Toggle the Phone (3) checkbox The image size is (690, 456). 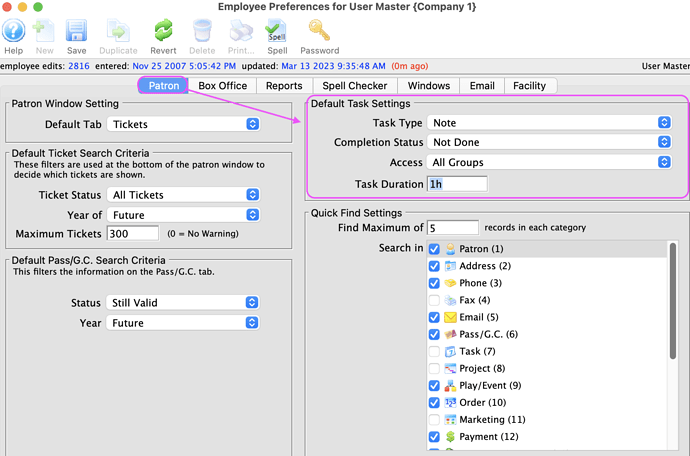pyautogui.click(x=434, y=283)
